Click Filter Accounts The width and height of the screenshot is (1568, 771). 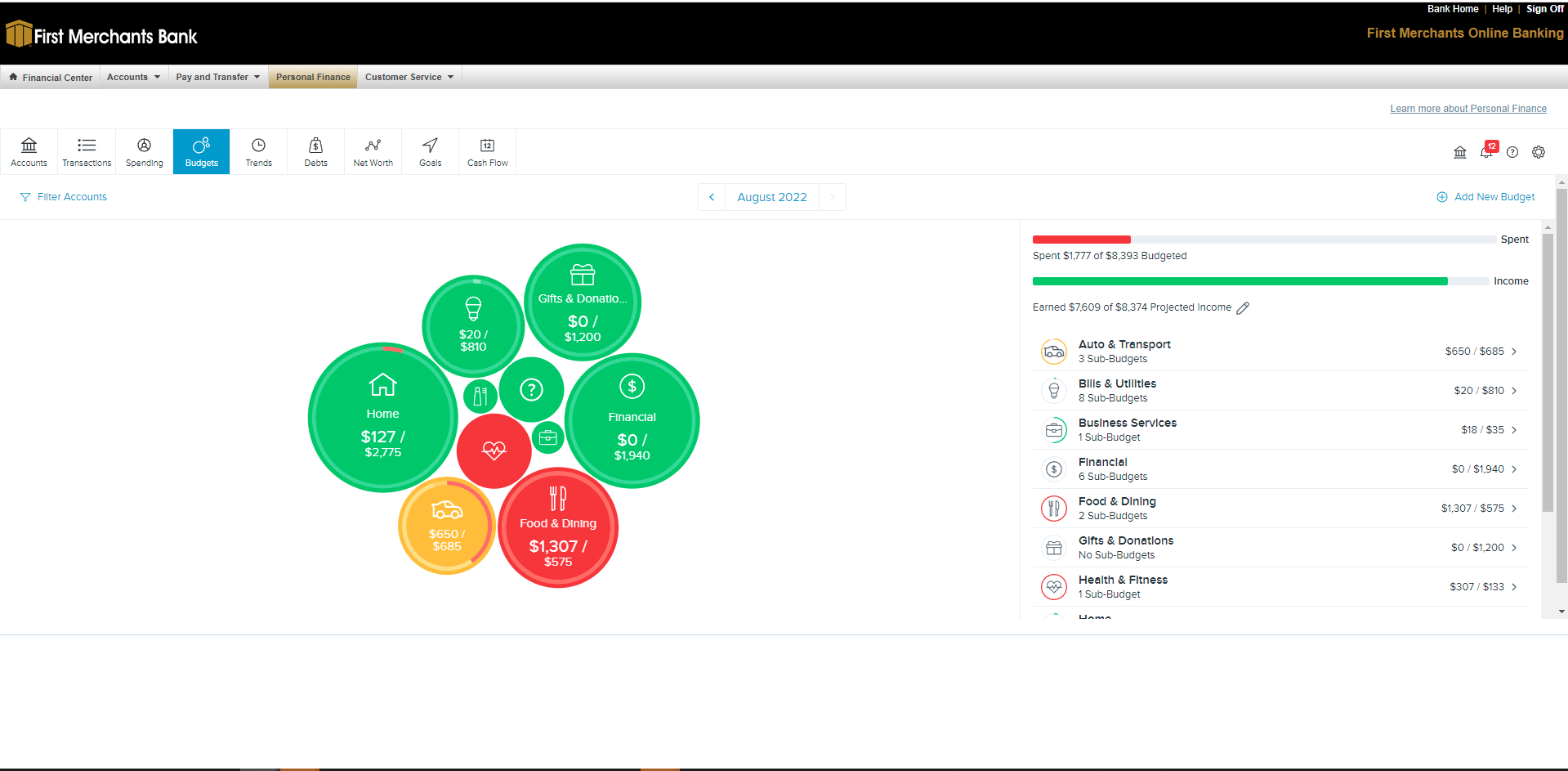point(64,197)
